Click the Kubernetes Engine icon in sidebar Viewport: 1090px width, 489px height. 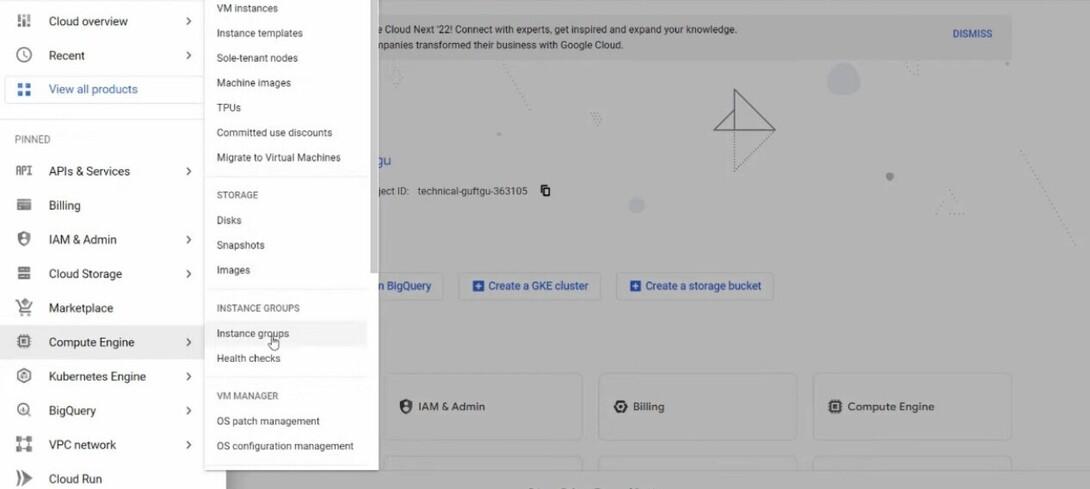[24, 376]
